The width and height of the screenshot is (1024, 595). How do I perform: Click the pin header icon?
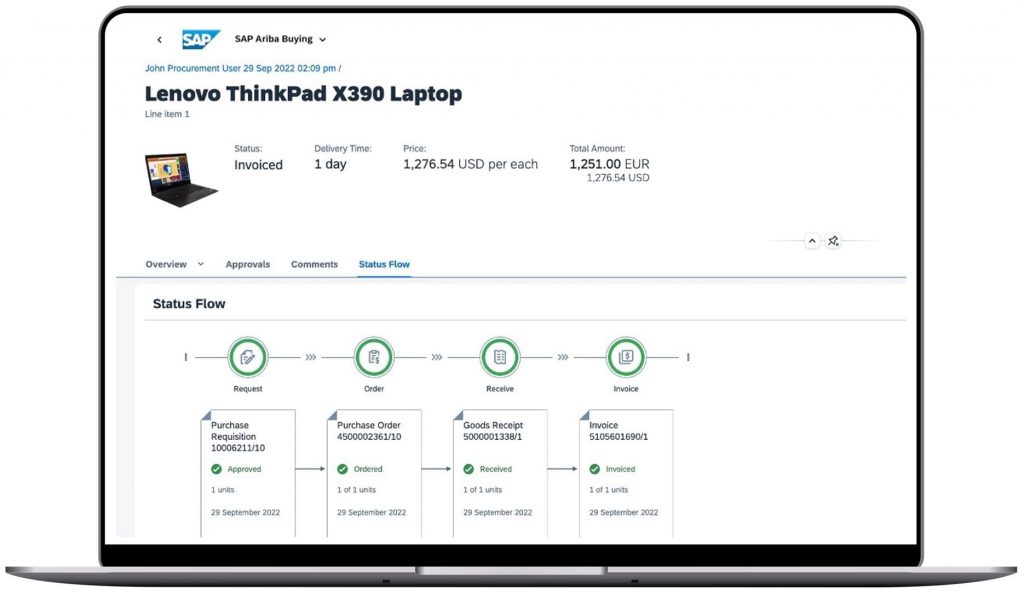[833, 241]
